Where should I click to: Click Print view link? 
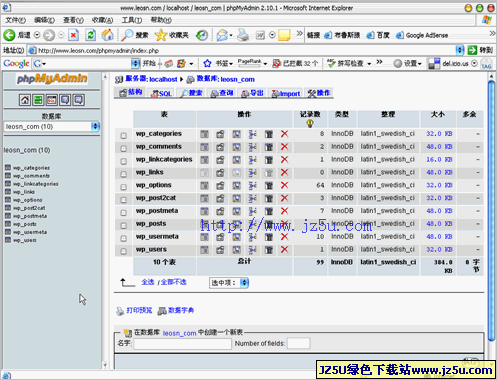139,311
